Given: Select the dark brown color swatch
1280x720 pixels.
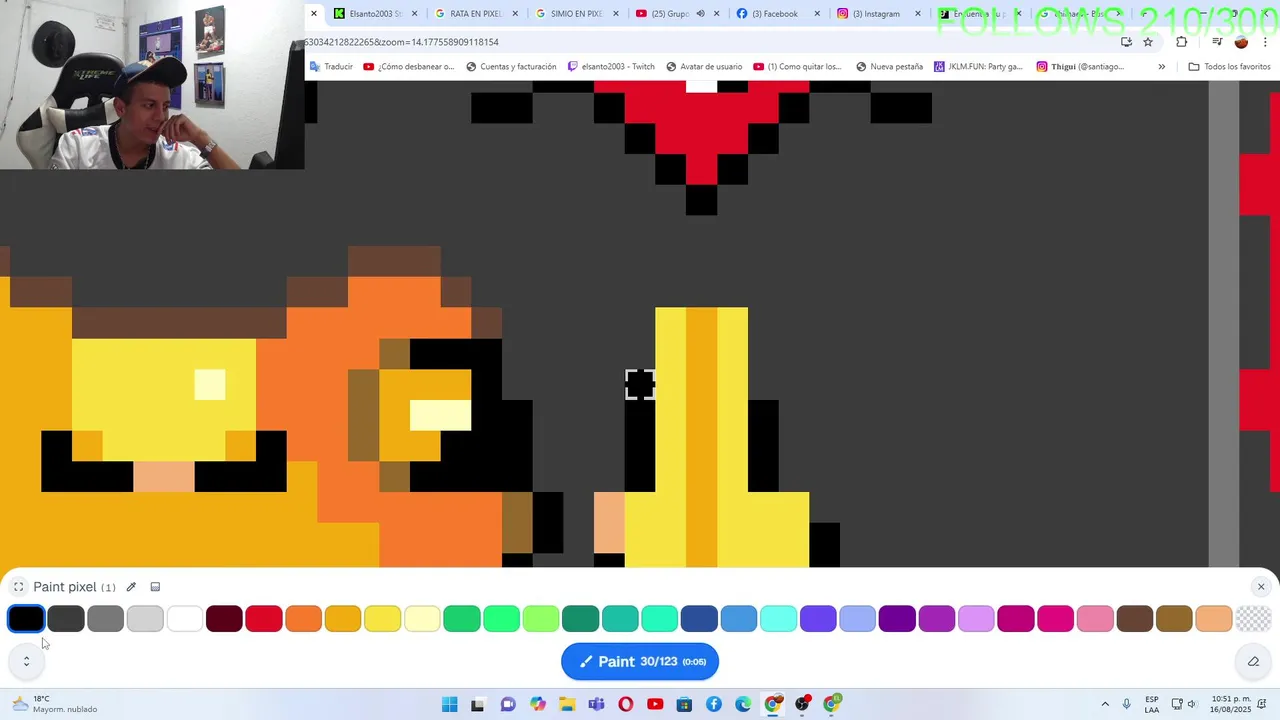Looking at the screenshot, I should (1135, 619).
